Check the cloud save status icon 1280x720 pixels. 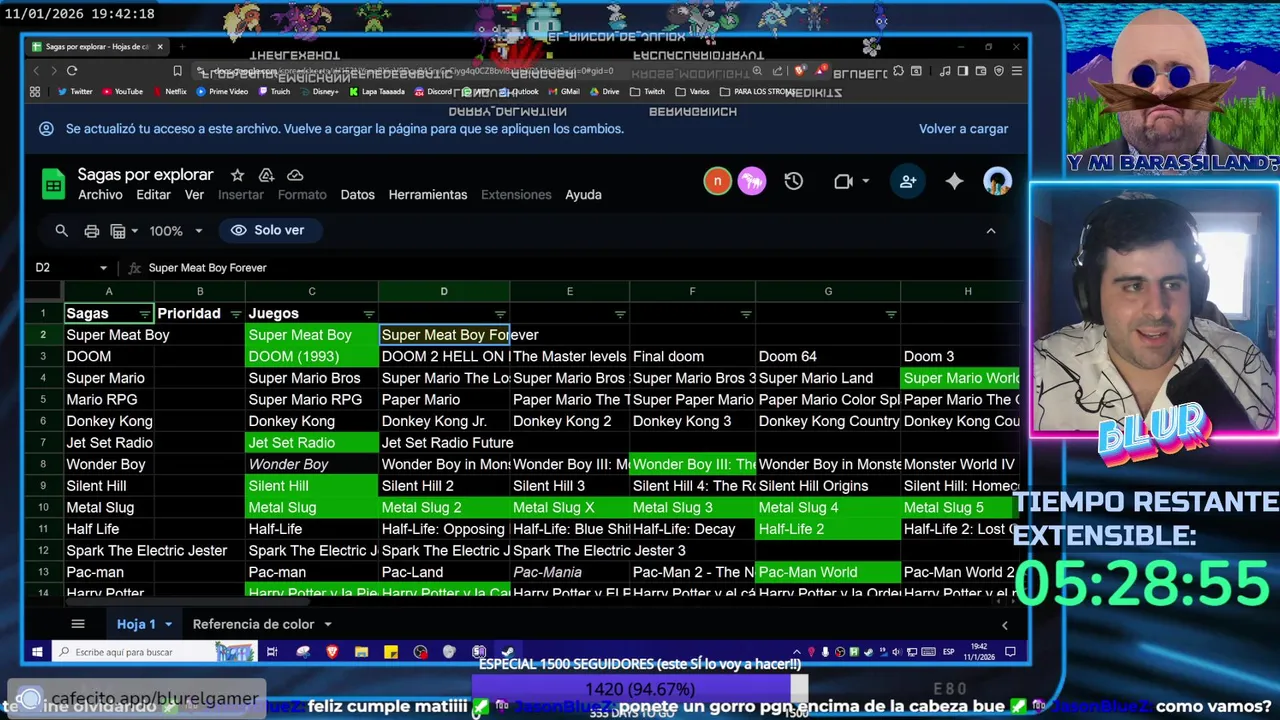295,175
